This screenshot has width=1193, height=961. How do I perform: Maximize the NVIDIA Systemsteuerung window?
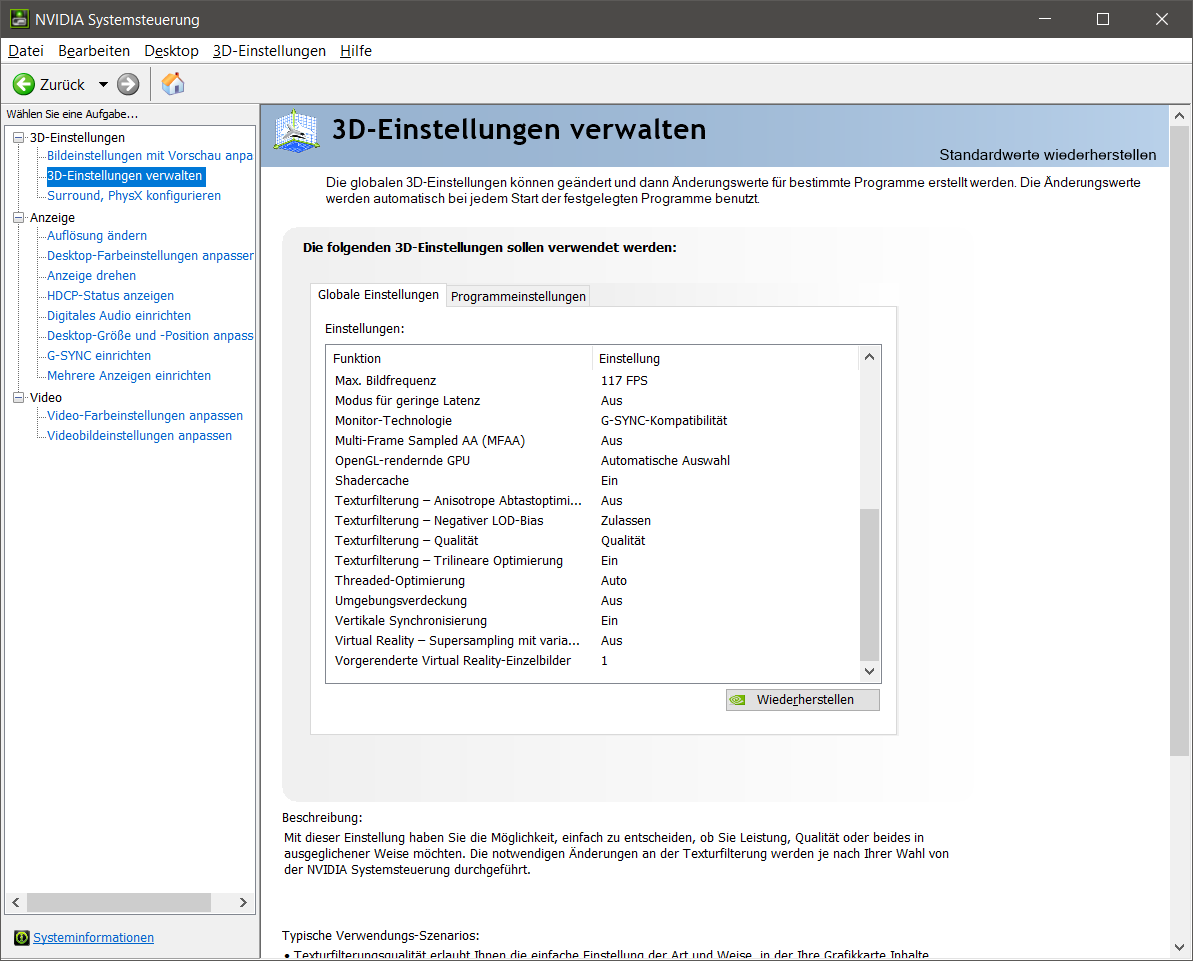[x=1102, y=19]
